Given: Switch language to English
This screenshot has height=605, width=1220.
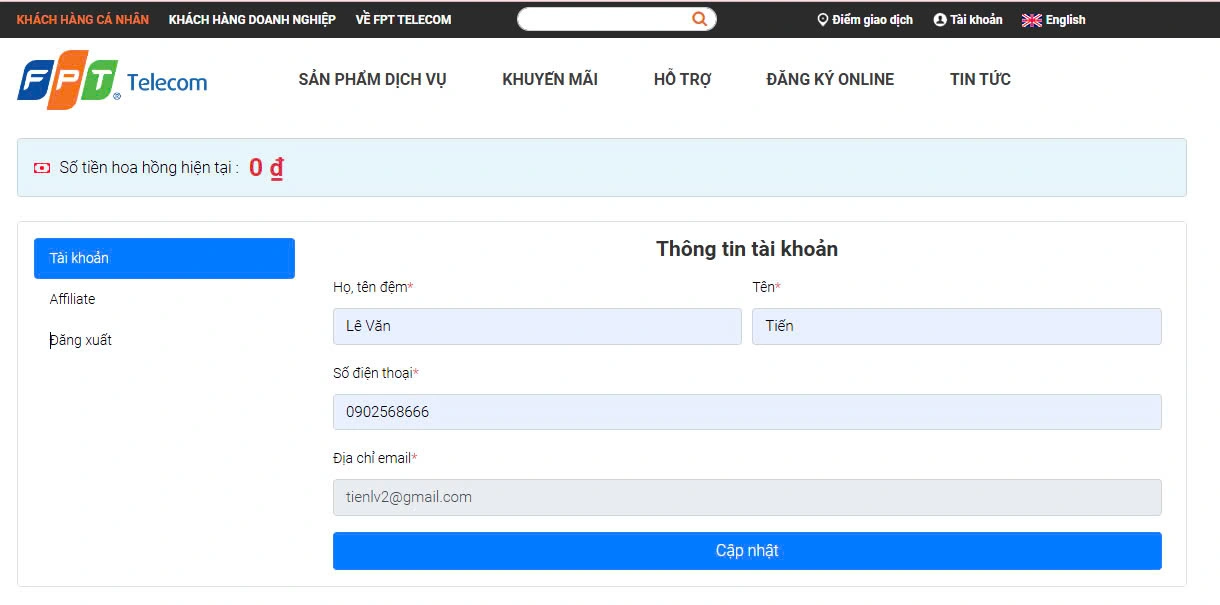Looking at the screenshot, I should point(1065,20).
